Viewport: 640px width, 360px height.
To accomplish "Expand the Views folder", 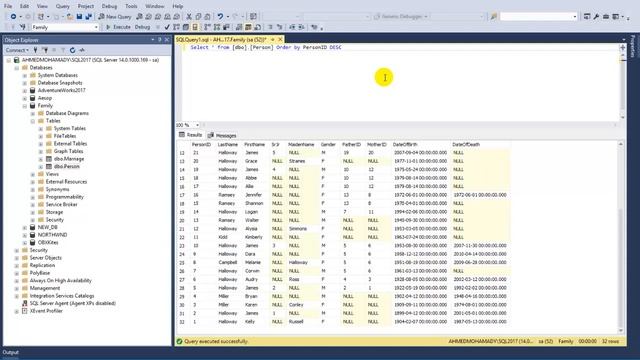I will click(33, 174).
